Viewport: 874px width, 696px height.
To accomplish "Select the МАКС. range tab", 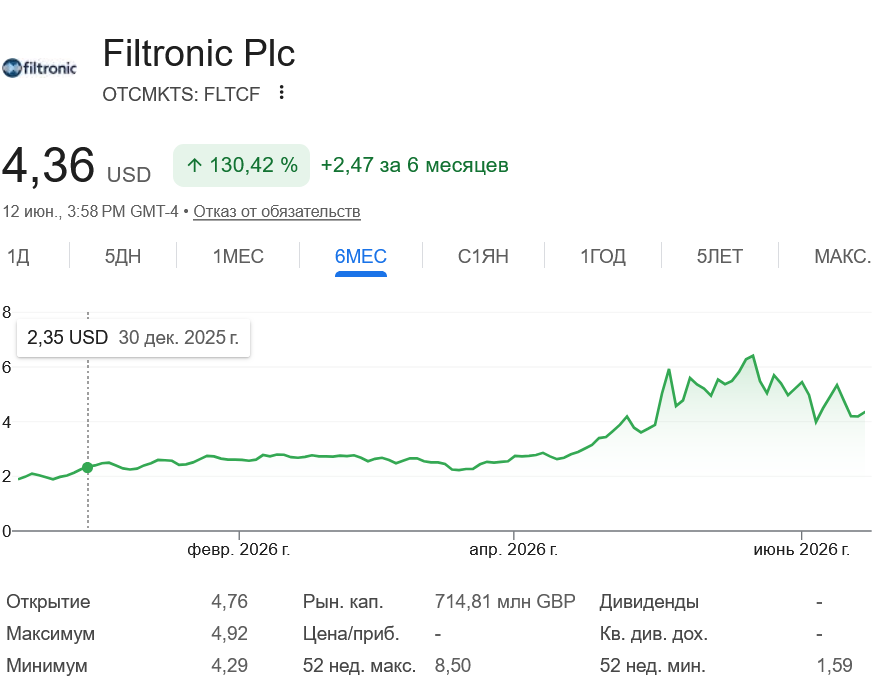I will [x=842, y=256].
